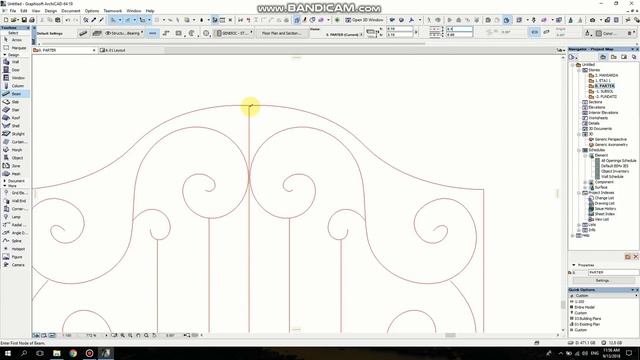Select the Shell tool
This screenshot has width=640, height=360.
click(x=15, y=126)
